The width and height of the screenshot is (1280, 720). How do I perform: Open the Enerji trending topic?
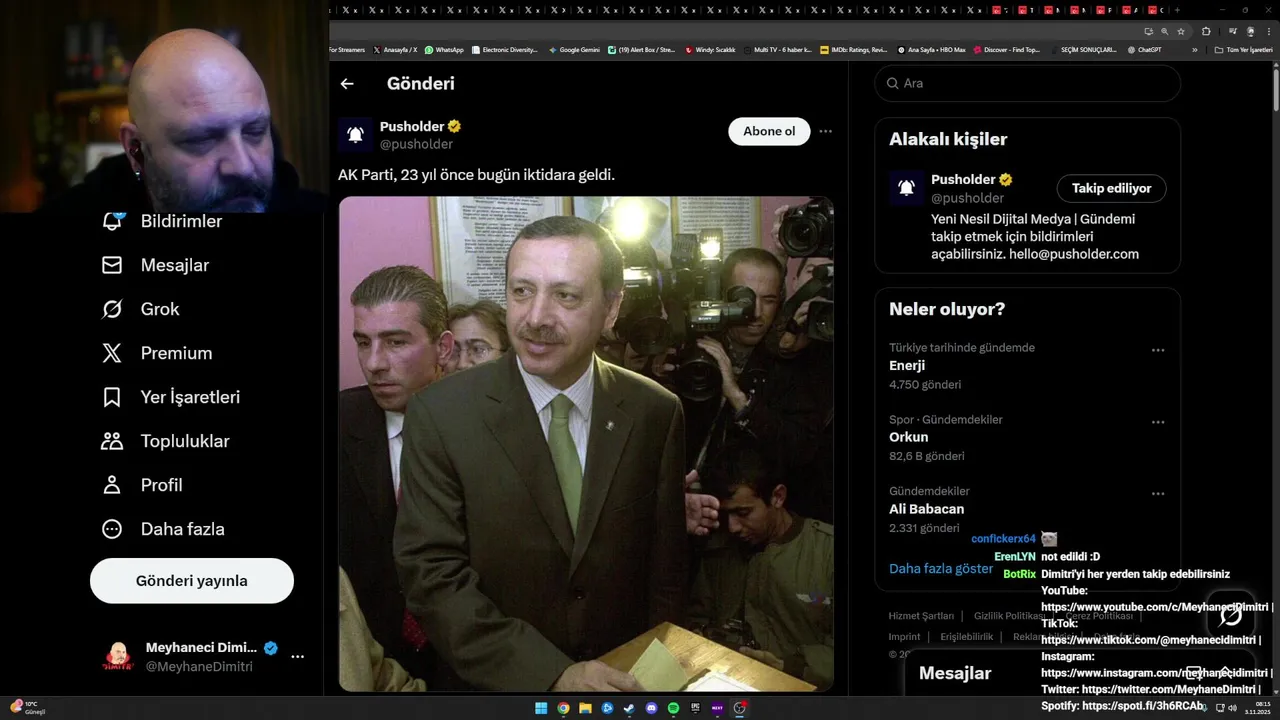click(x=907, y=366)
